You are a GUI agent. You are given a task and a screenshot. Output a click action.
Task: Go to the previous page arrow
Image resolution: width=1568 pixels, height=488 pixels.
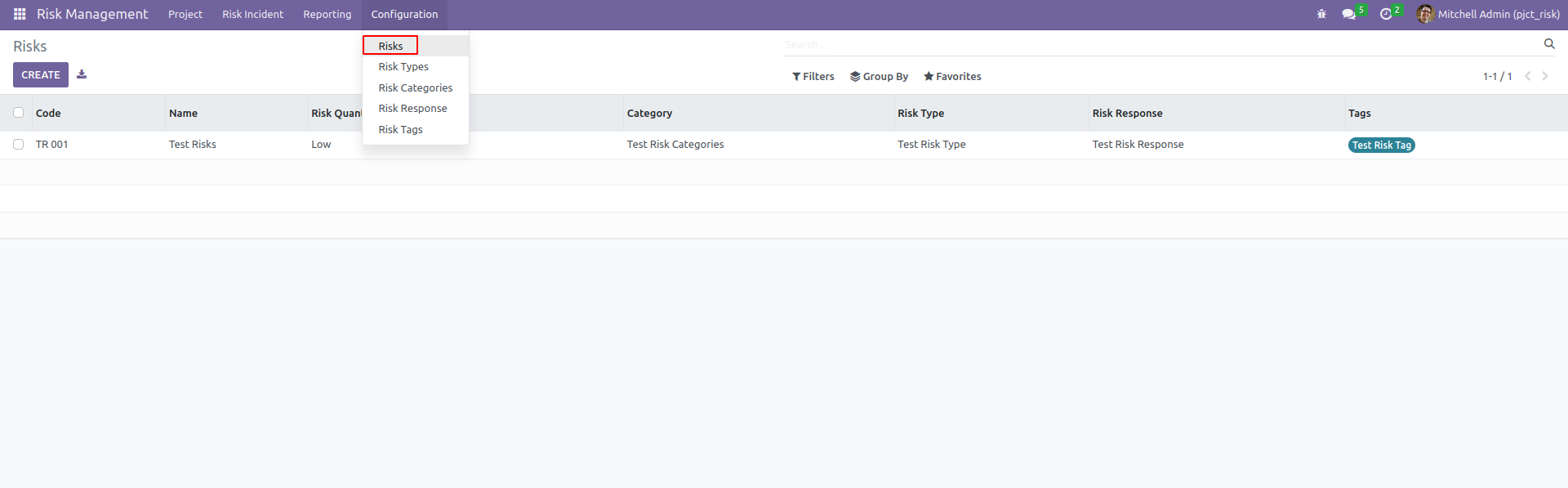1527,76
